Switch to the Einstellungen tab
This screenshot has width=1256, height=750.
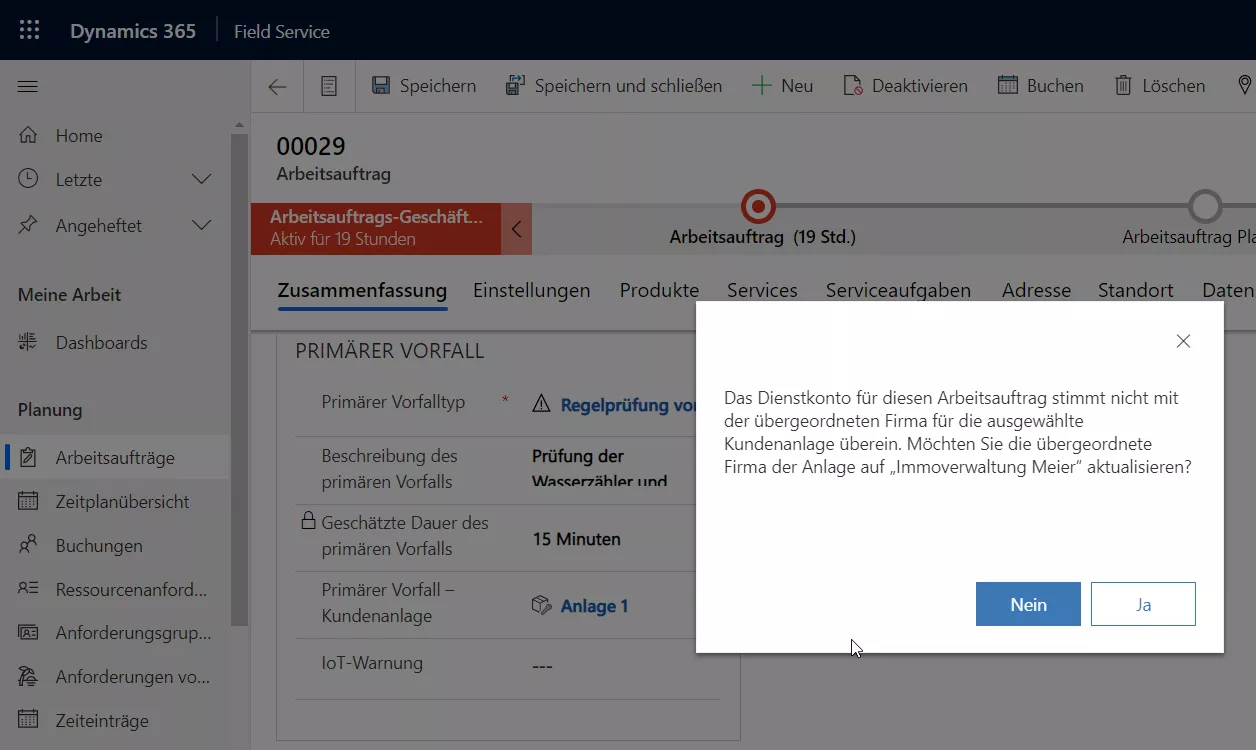(531, 291)
